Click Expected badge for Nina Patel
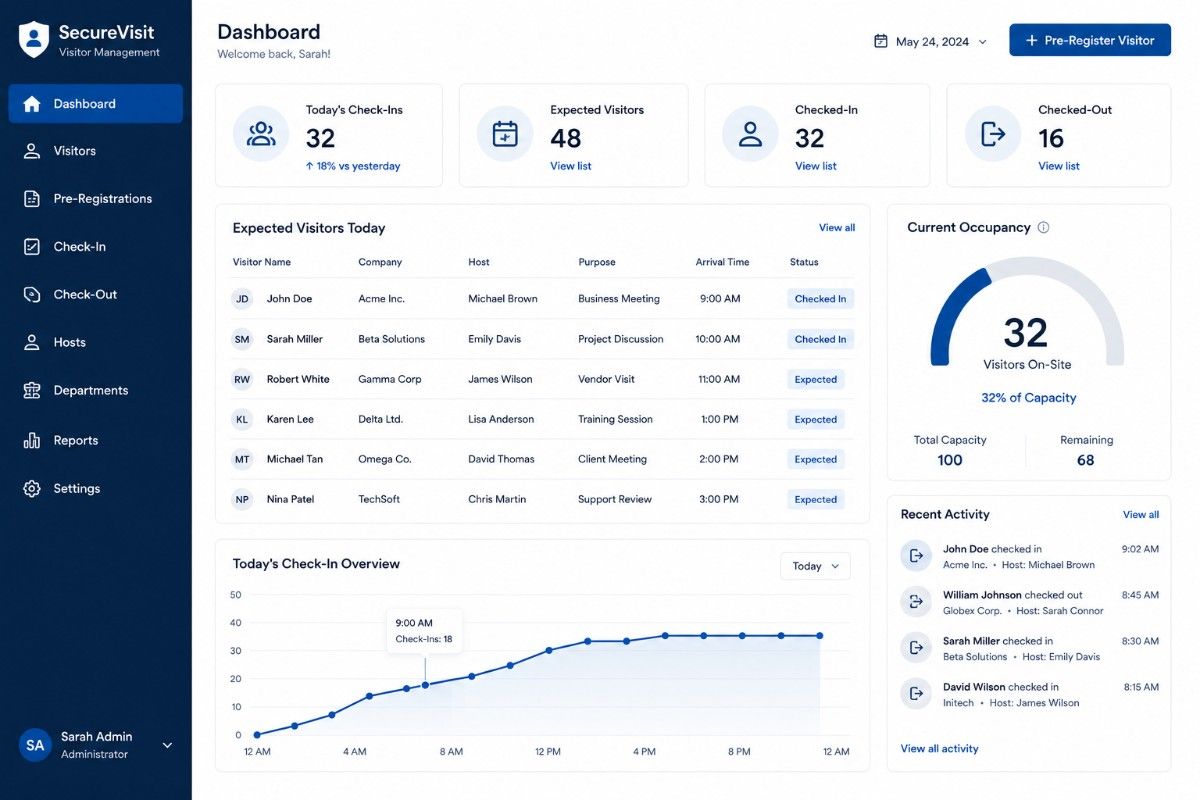Screen dimensions: 1200x800 tap(815, 499)
